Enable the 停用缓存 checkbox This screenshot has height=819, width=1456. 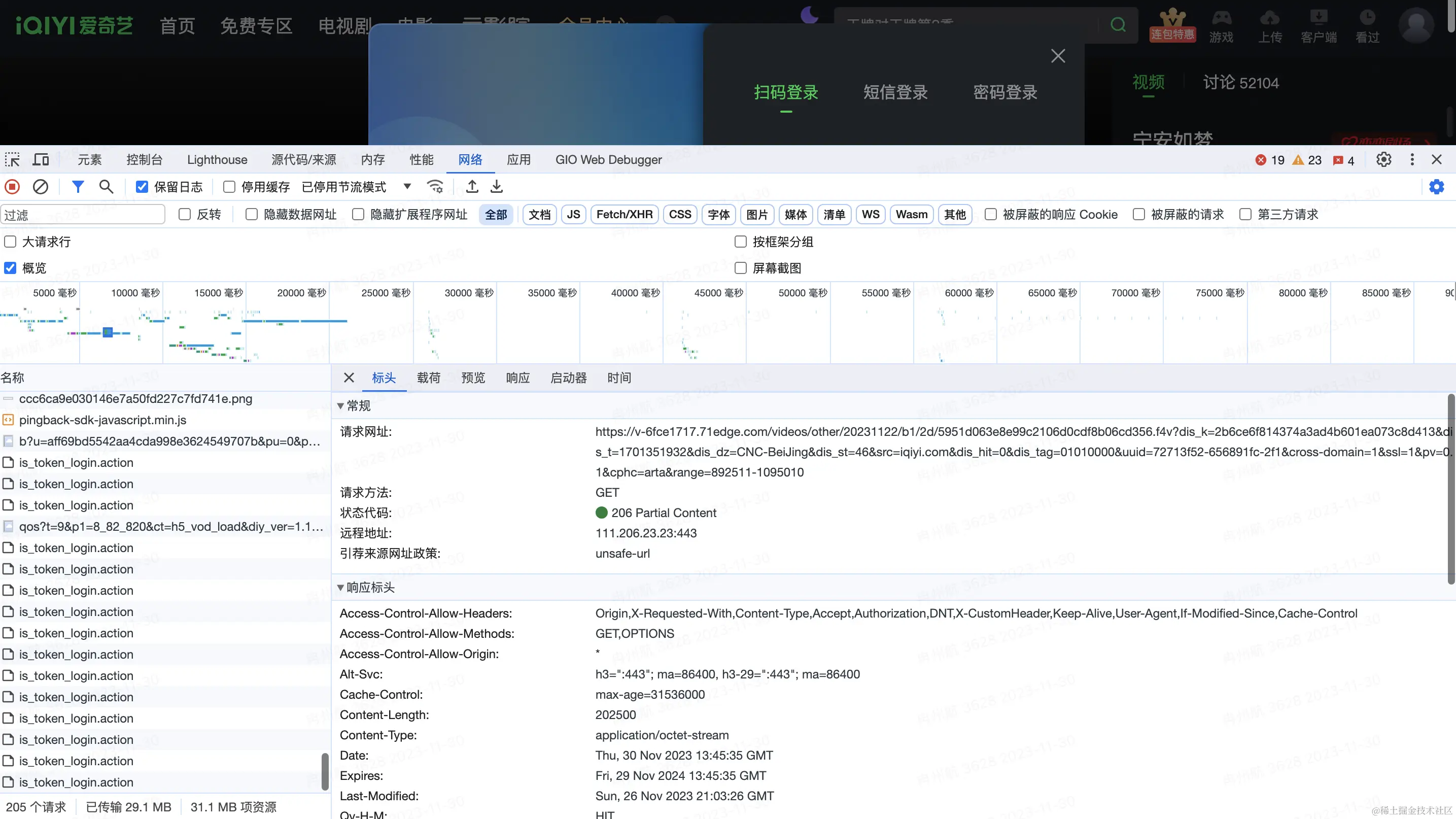click(229, 187)
